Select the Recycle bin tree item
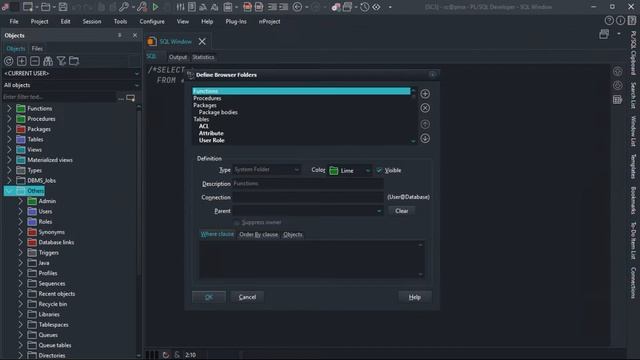This screenshot has width=640, height=360. [53, 304]
